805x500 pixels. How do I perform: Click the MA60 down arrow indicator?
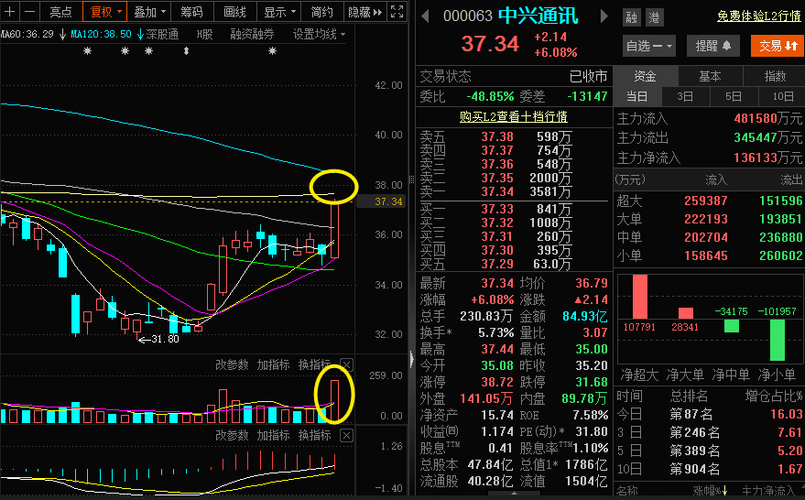pos(62,34)
